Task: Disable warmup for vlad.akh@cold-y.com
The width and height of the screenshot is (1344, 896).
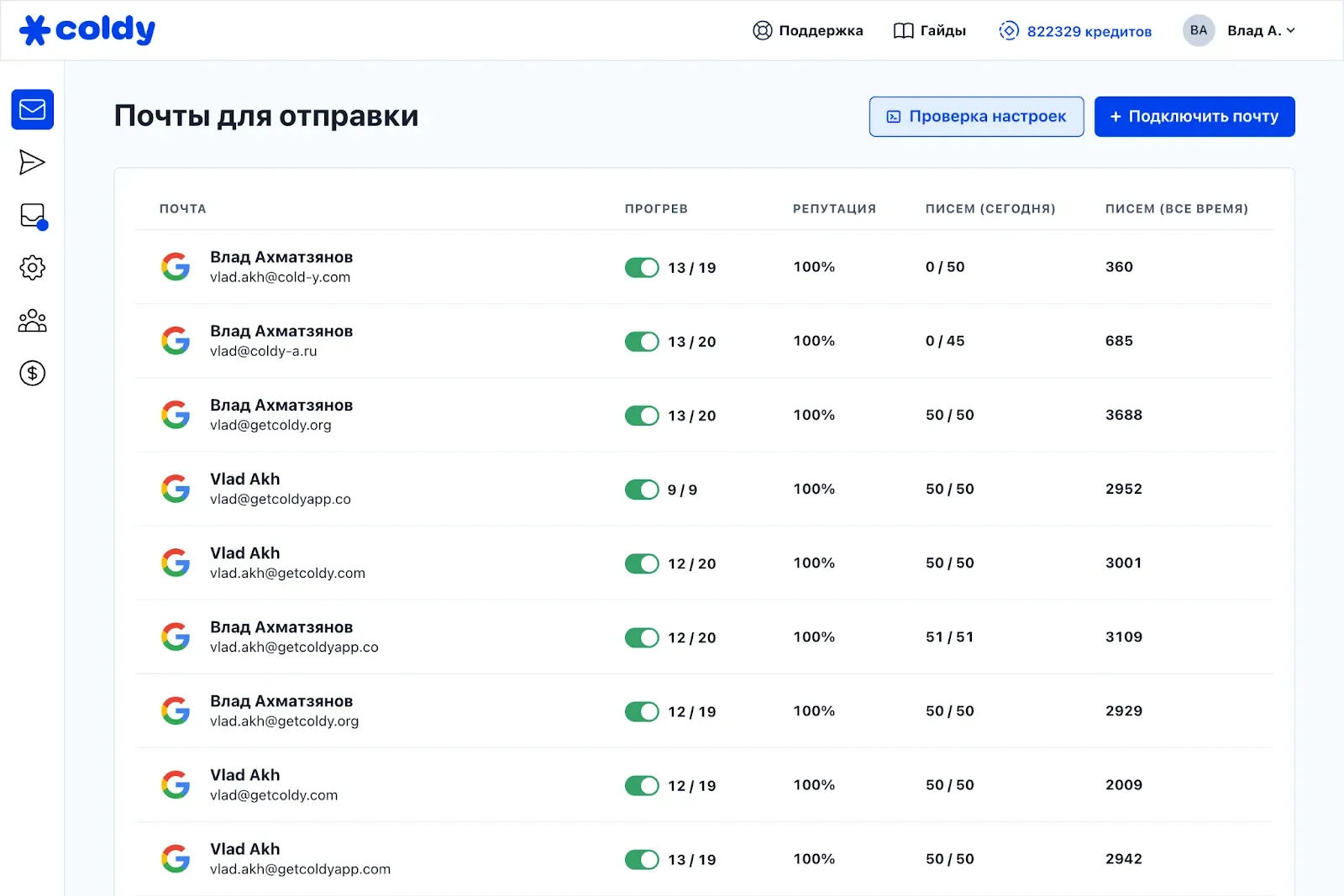Action: click(x=642, y=267)
